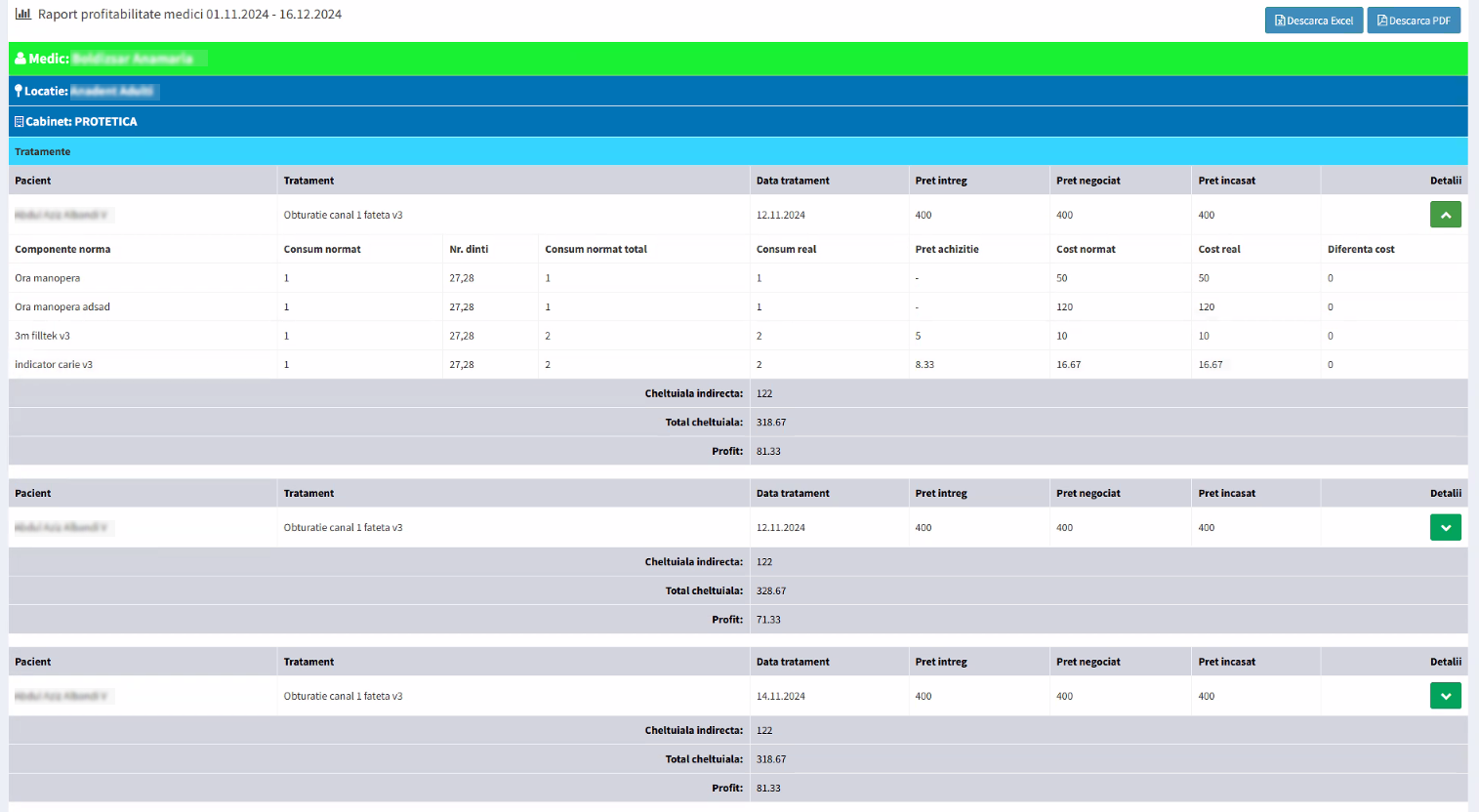This screenshot has width=1479, height=812.
Task: Click the location pin icon beside Locatie
Action: click(18, 90)
